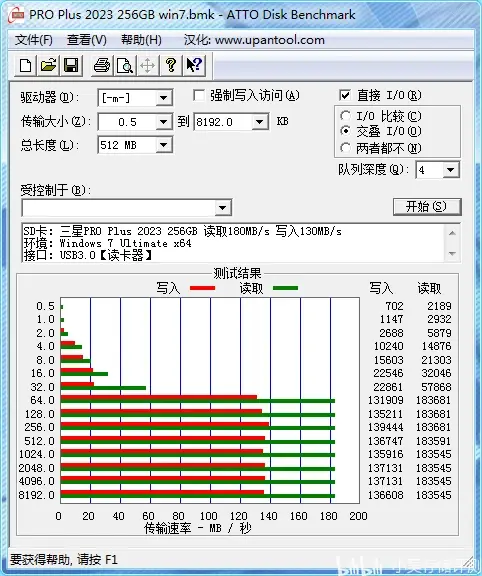Save results with the floppy disk icon

click(71, 65)
